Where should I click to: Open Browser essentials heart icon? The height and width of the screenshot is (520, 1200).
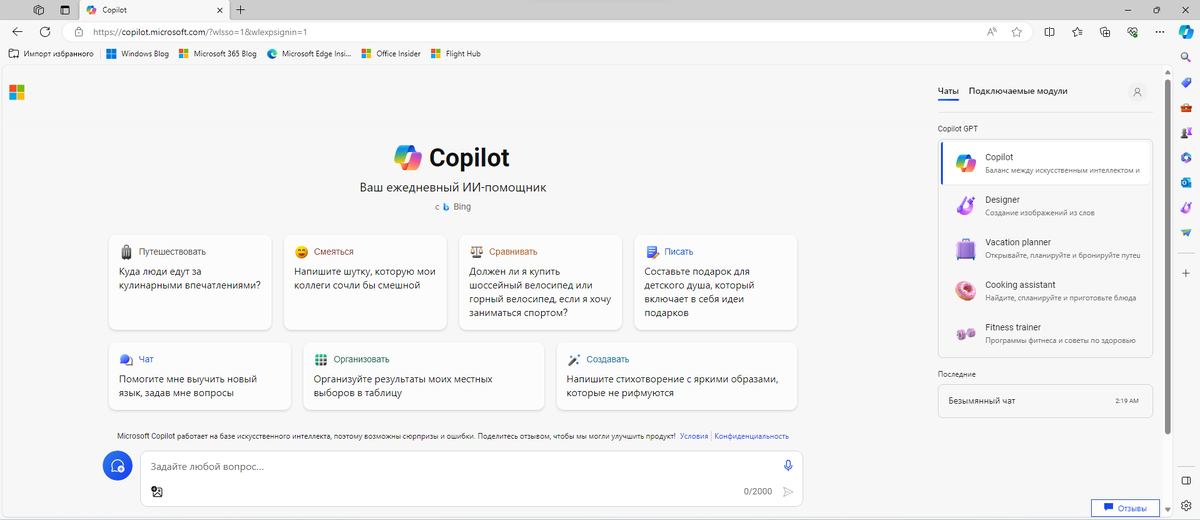(x=1132, y=32)
